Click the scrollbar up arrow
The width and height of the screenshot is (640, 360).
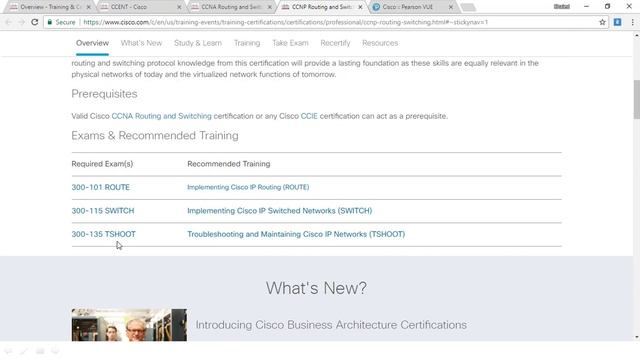636,36
